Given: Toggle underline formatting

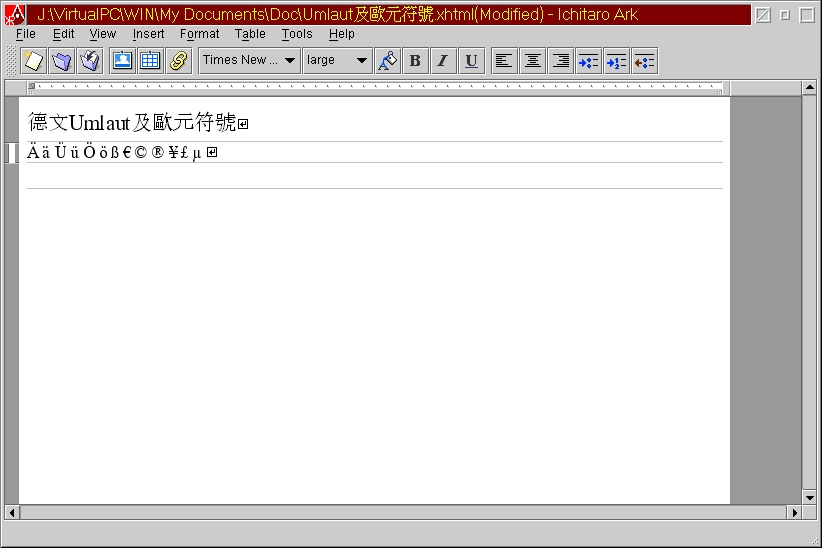Looking at the screenshot, I should click(x=472, y=61).
